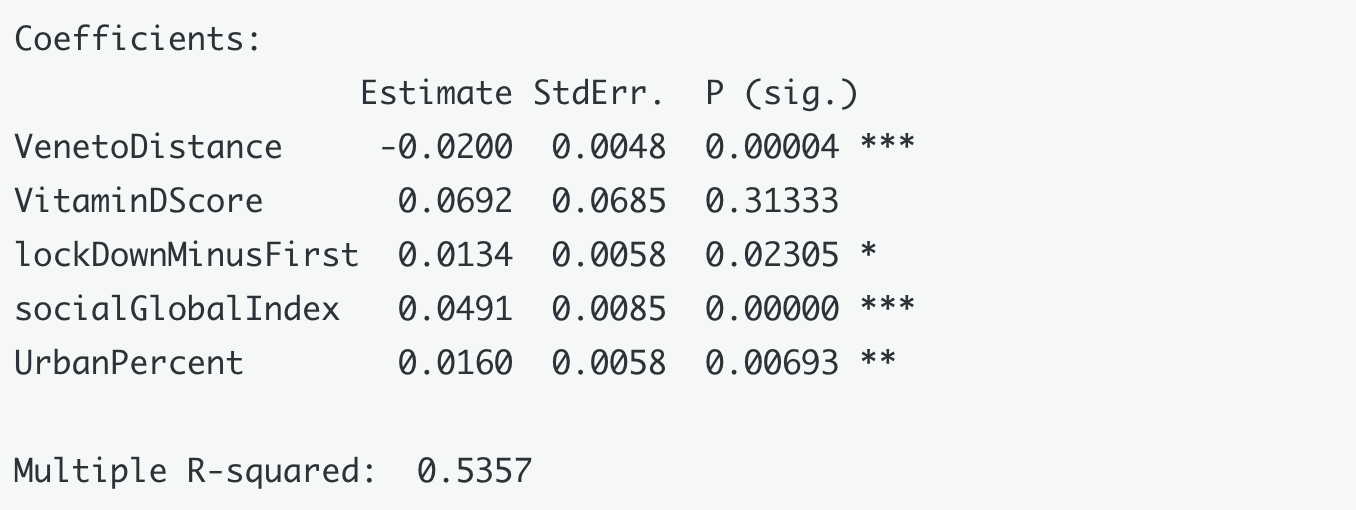Click the 0.02305 p-value
The width and height of the screenshot is (1356, 510).
(772, 255)
